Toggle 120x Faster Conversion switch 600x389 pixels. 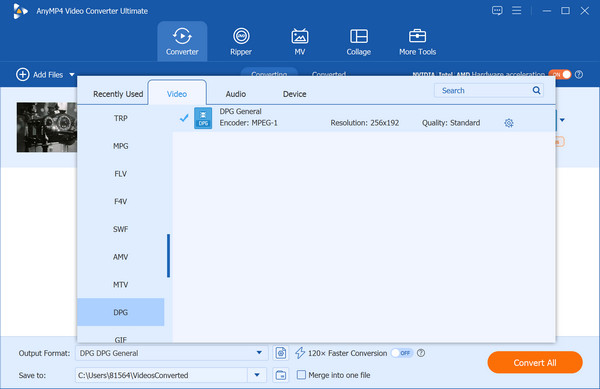(402, 353)
